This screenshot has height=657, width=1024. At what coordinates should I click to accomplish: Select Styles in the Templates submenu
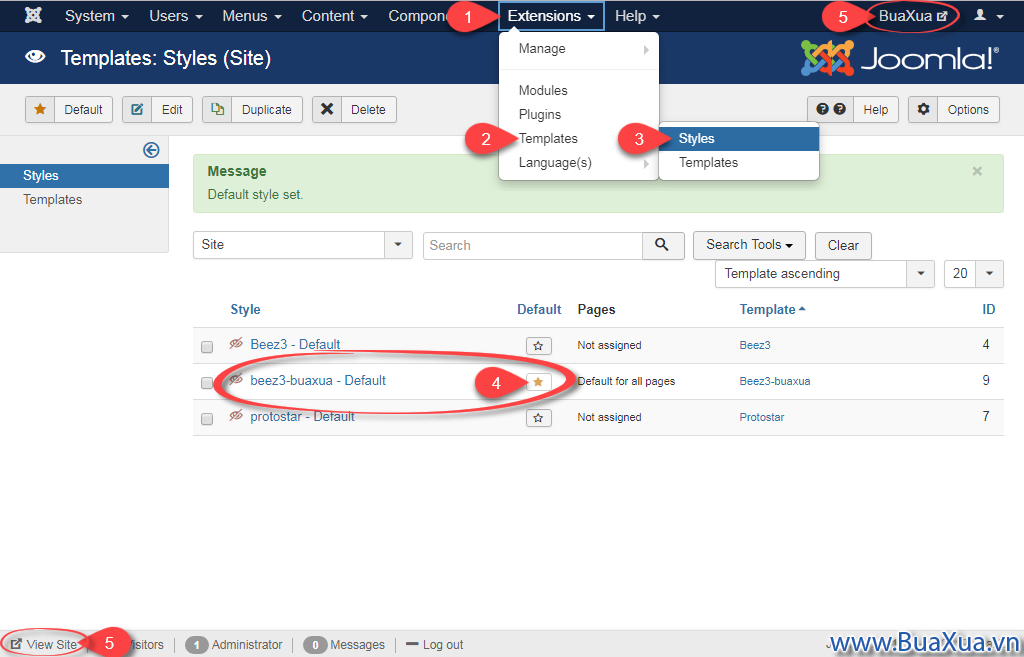(x=739, y=138)
